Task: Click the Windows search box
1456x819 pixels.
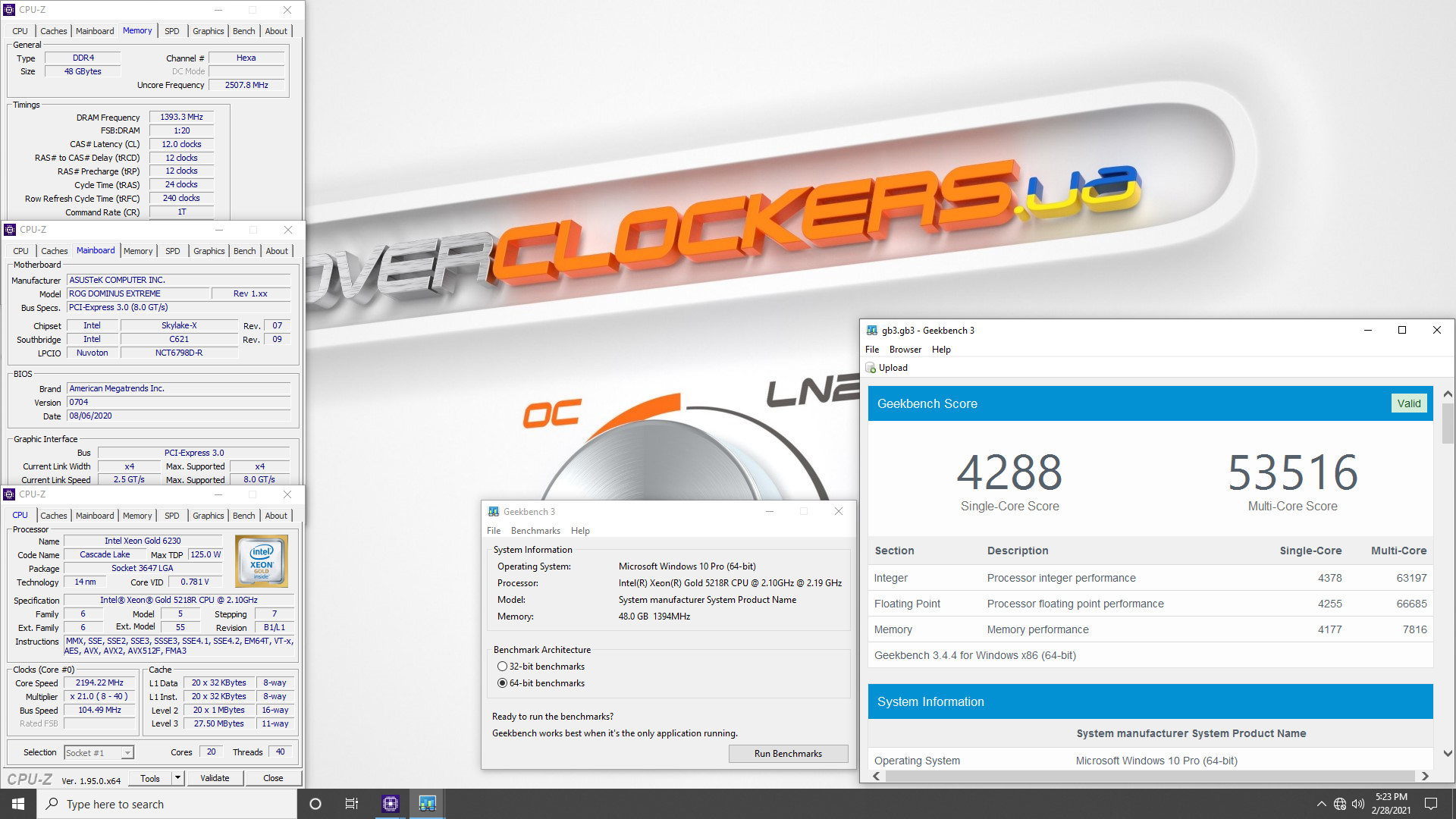Action: point(167,804)
